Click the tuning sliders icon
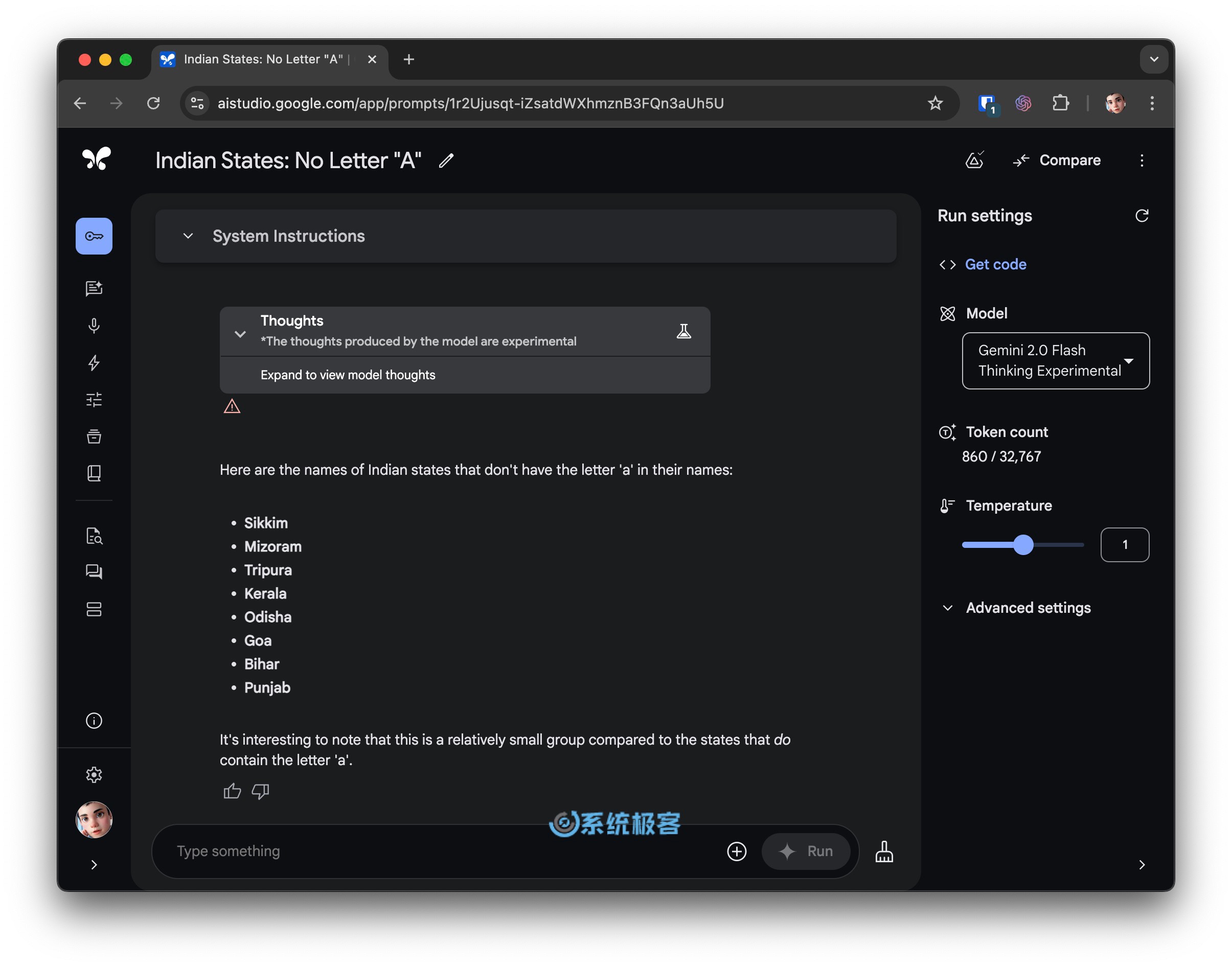 [94, 398]
